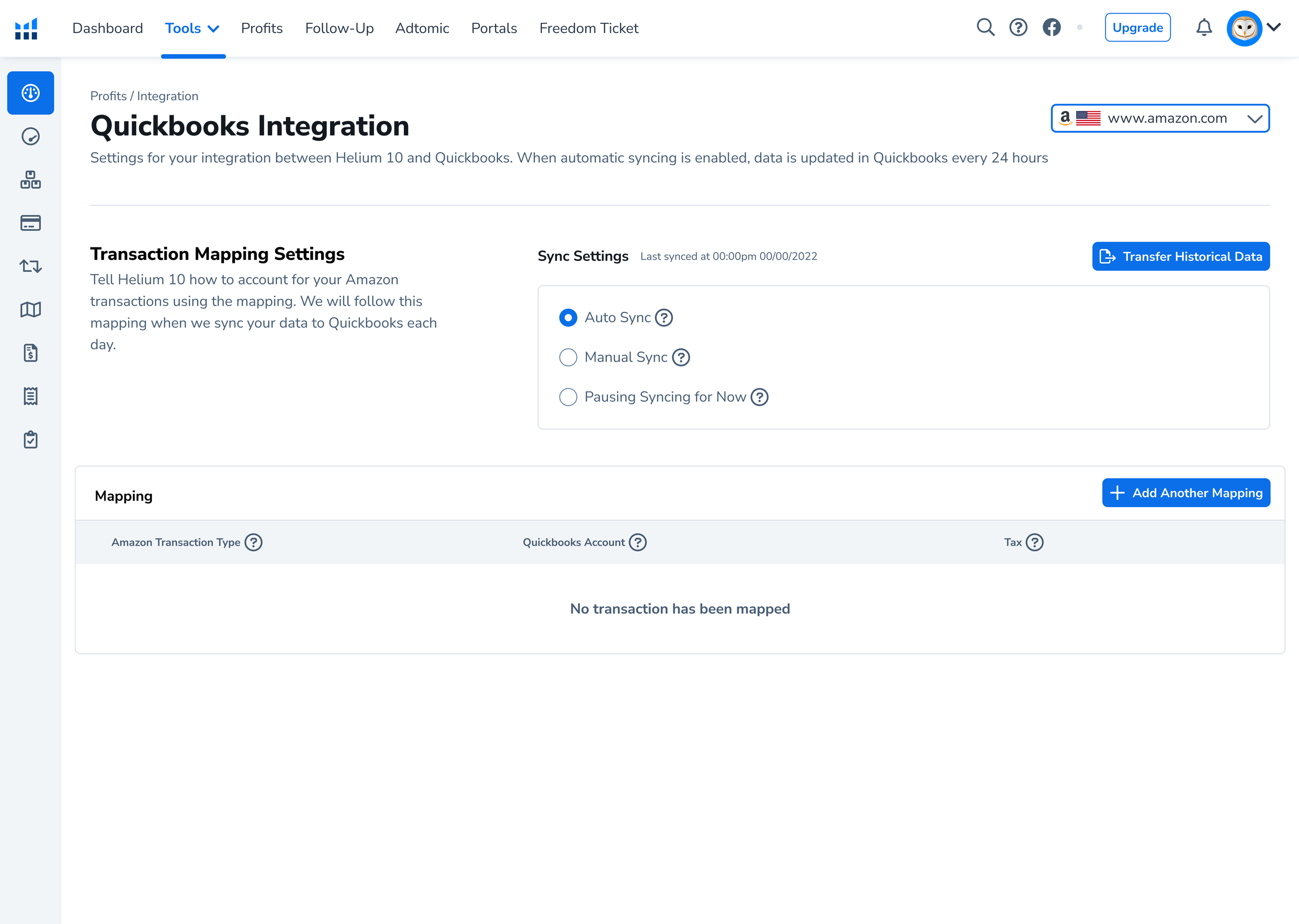Click the Upgrade button
Image resolution: width=1299 pixels, height=924 pixels.
(x=1137, y=28)
